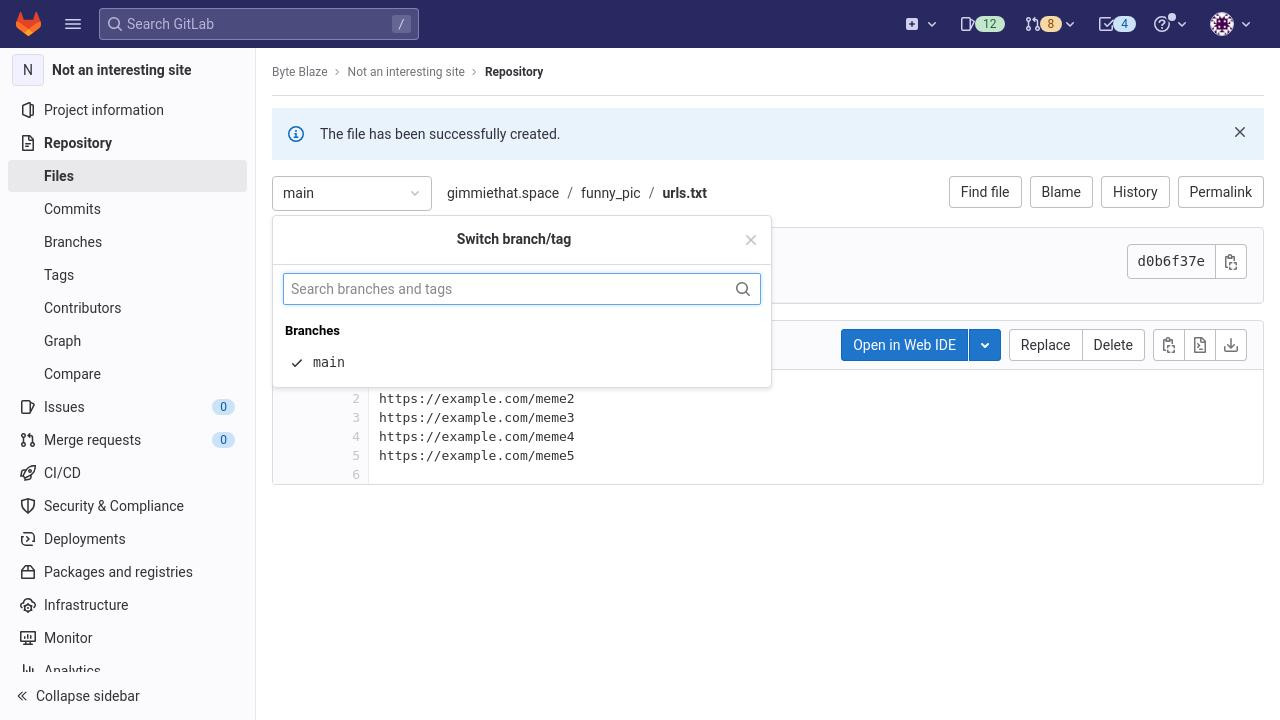Open the help question mark menu
The image size is (1280, 720).
coord(1169,24)
